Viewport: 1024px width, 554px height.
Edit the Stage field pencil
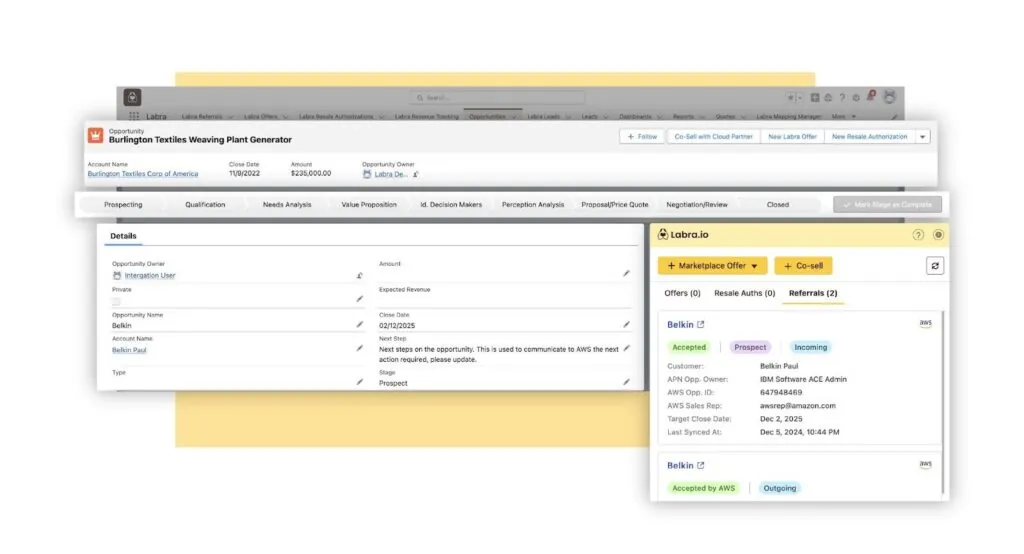[626, 382]
